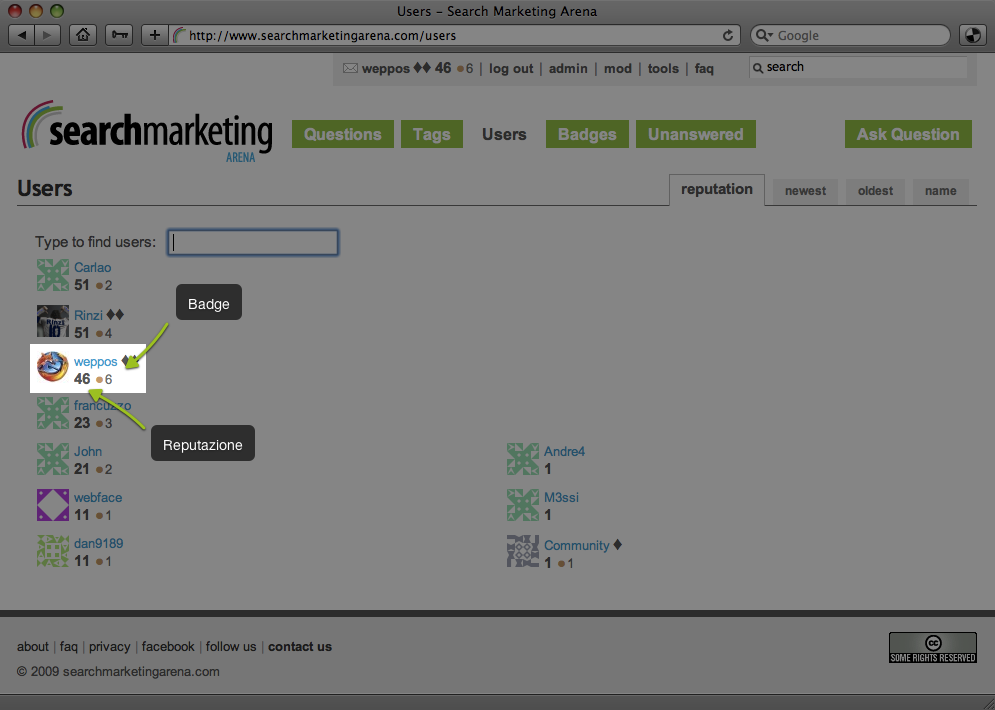Open the facebook footer link

click(168, 647)
